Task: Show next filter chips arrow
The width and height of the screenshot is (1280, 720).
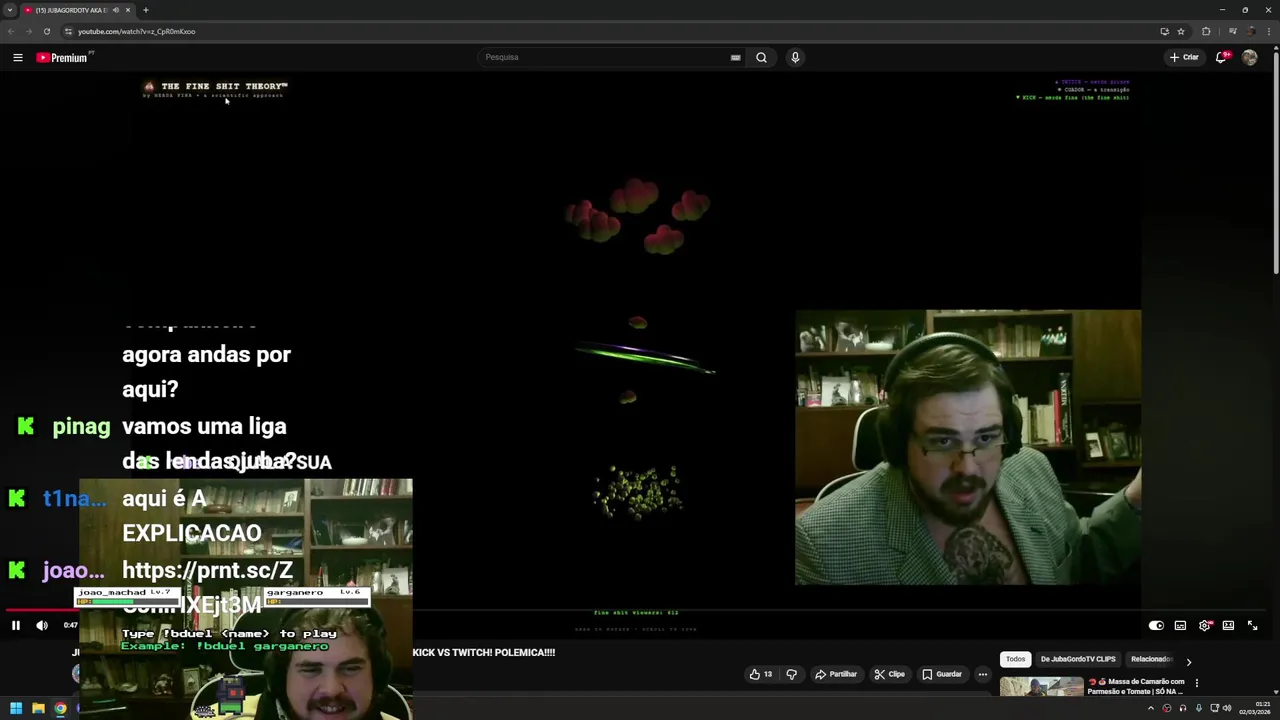Action: pyautogui.click(x=1188, y=661)
